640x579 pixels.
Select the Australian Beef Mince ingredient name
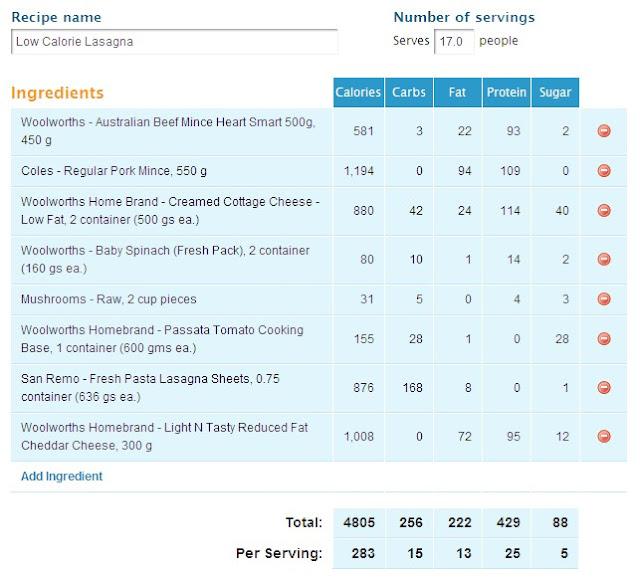point(168,131)
